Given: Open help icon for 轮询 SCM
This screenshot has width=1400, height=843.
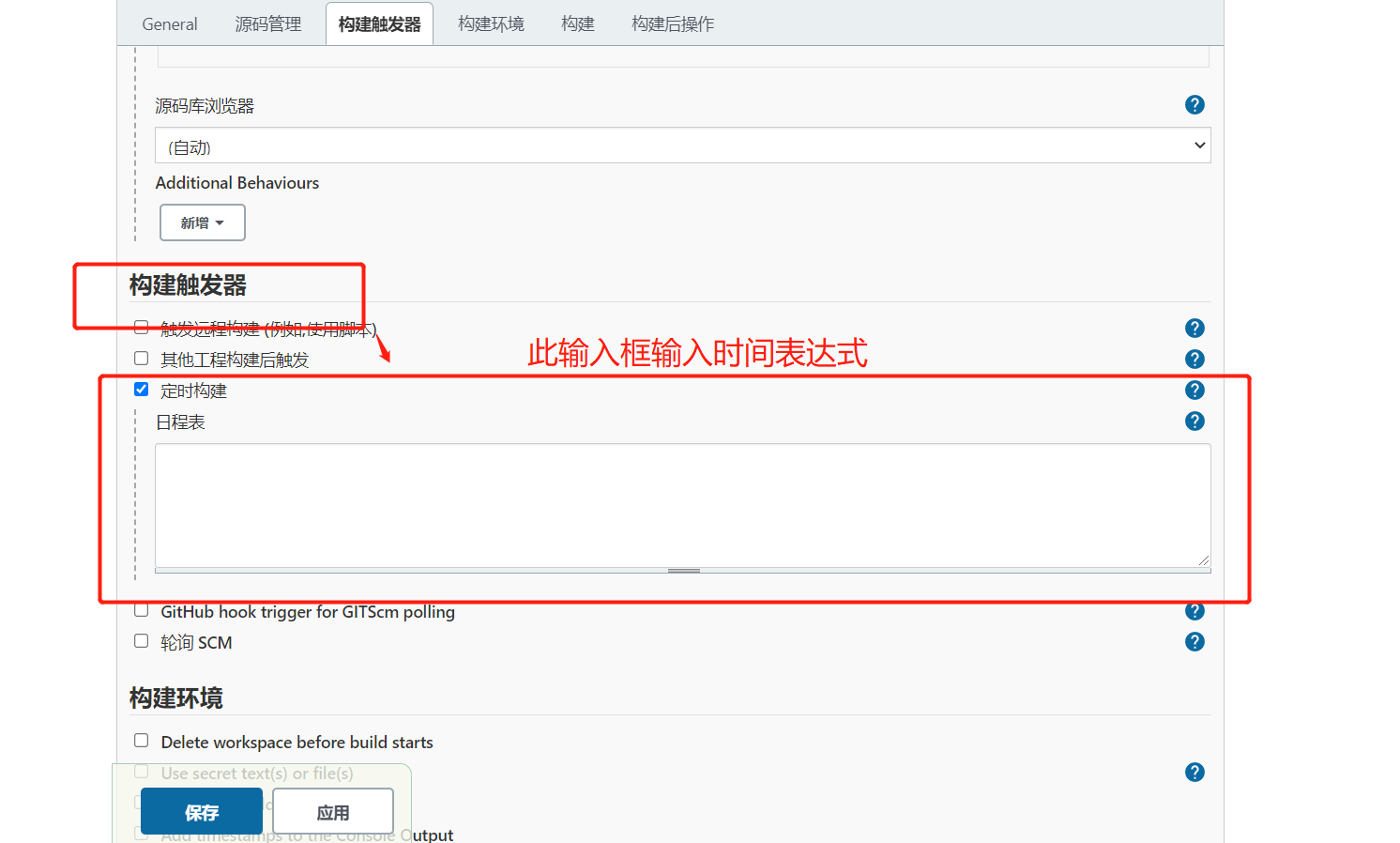Looking at the screenshot, I should click(1195, 642).
